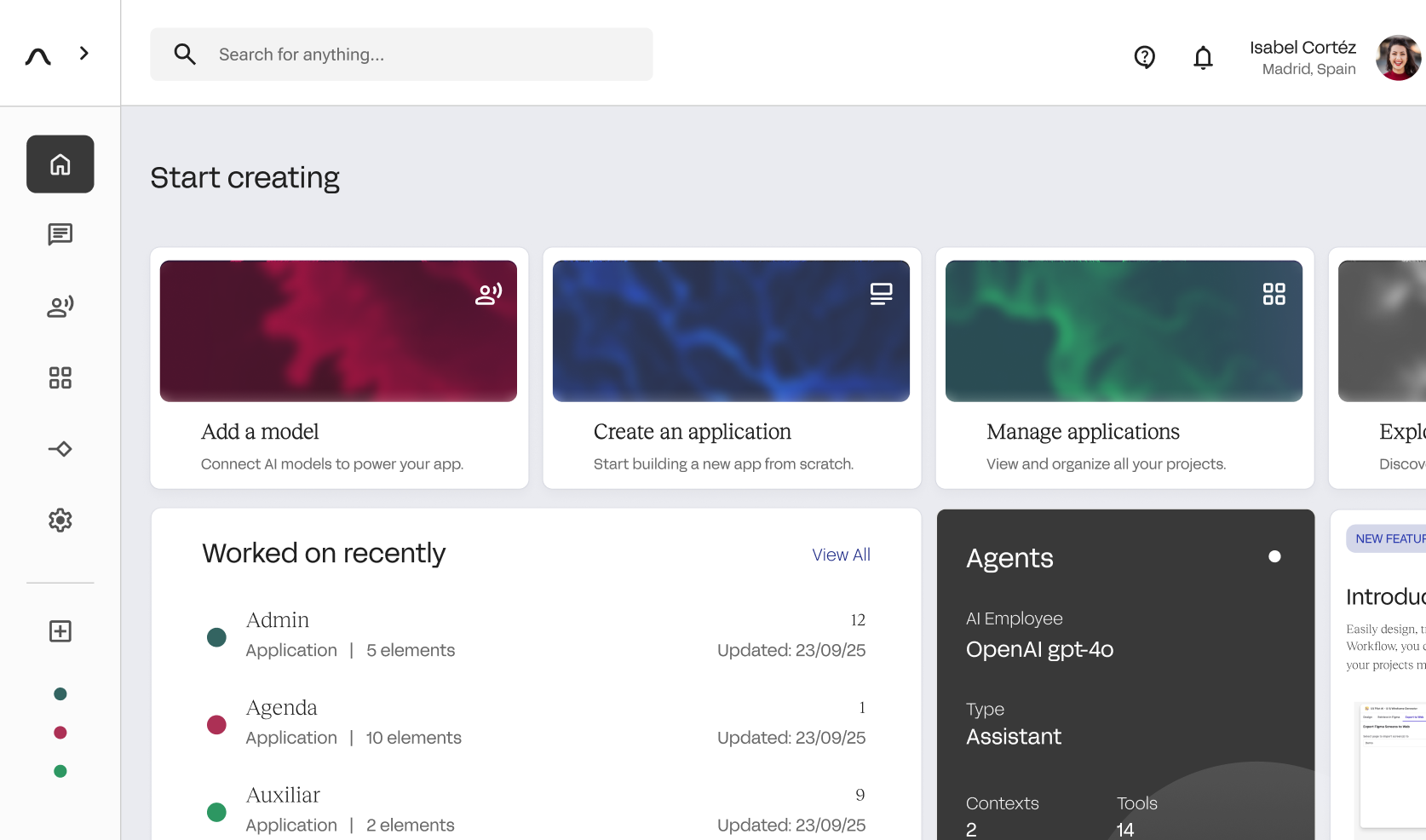
Task: Click the add-new square icon below the divider
Action: coord(60,631)
